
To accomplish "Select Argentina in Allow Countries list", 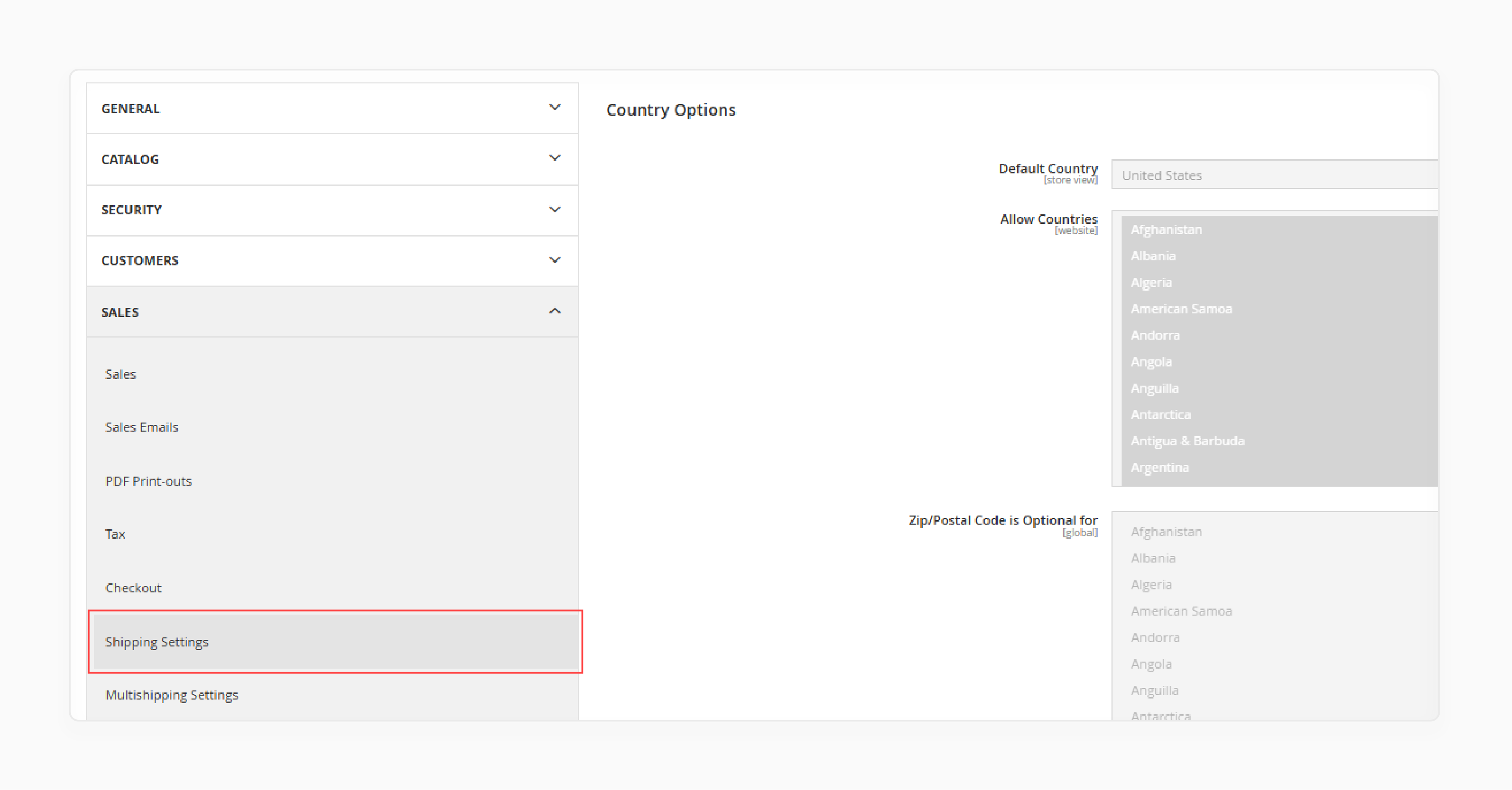I will click(x=1279, y=468).
